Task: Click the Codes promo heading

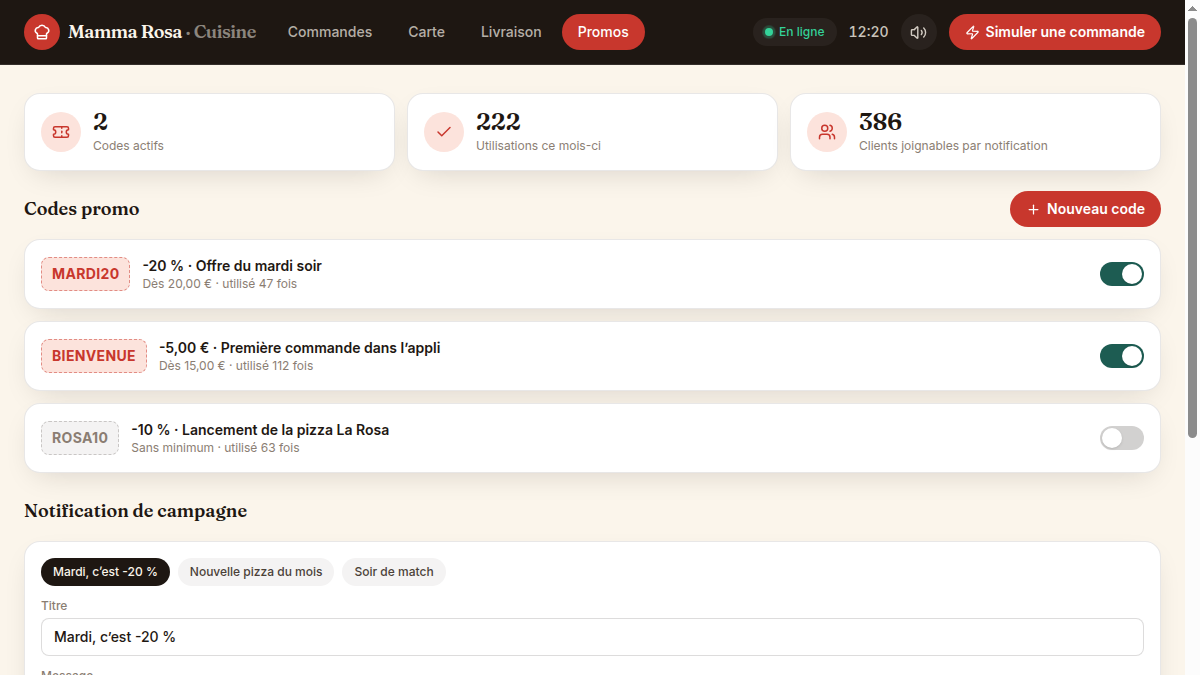Action: pos(82,209)
